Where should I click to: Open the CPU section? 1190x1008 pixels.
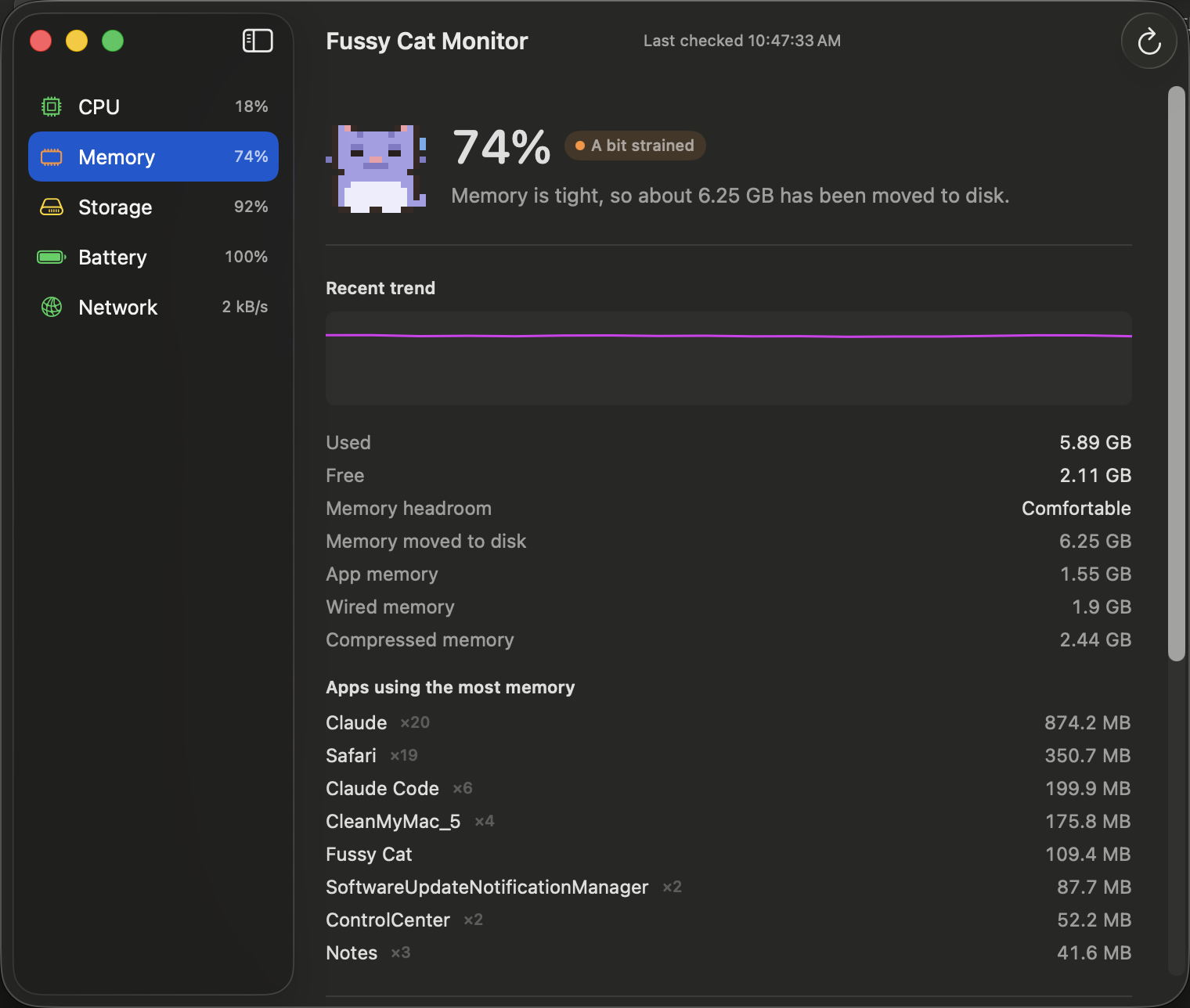(153, 106)
